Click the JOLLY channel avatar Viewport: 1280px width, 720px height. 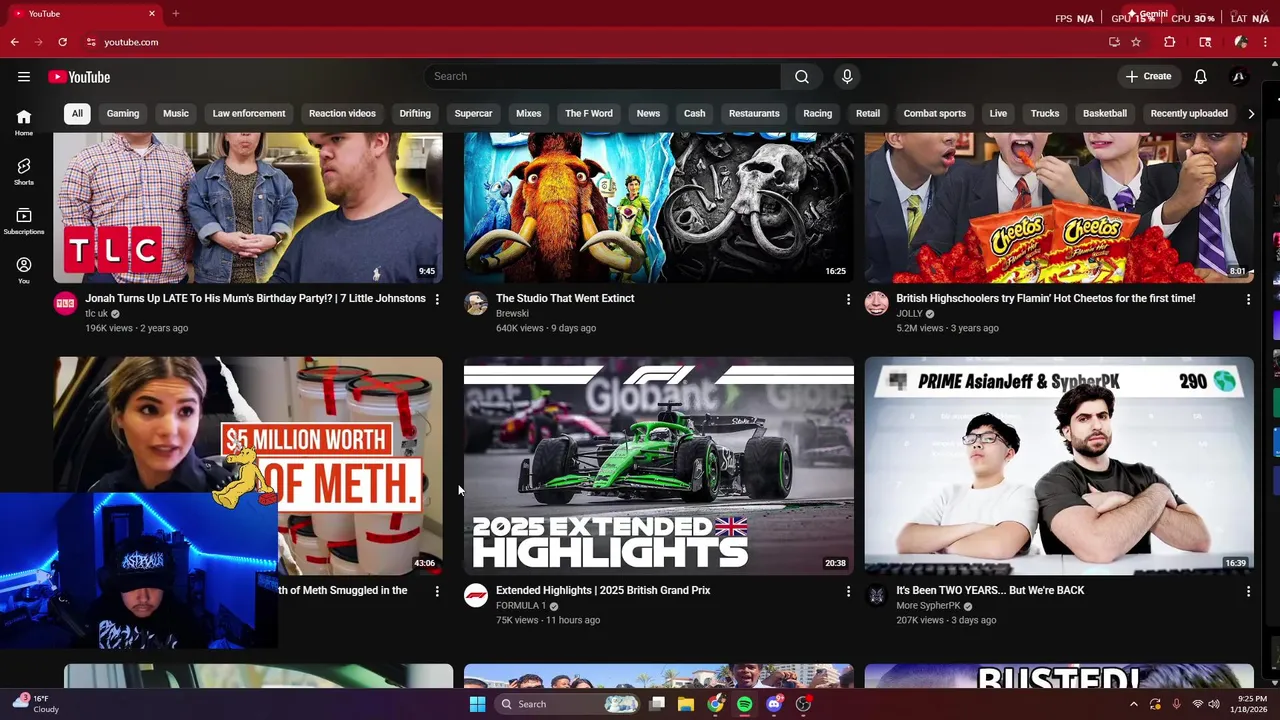877,304
